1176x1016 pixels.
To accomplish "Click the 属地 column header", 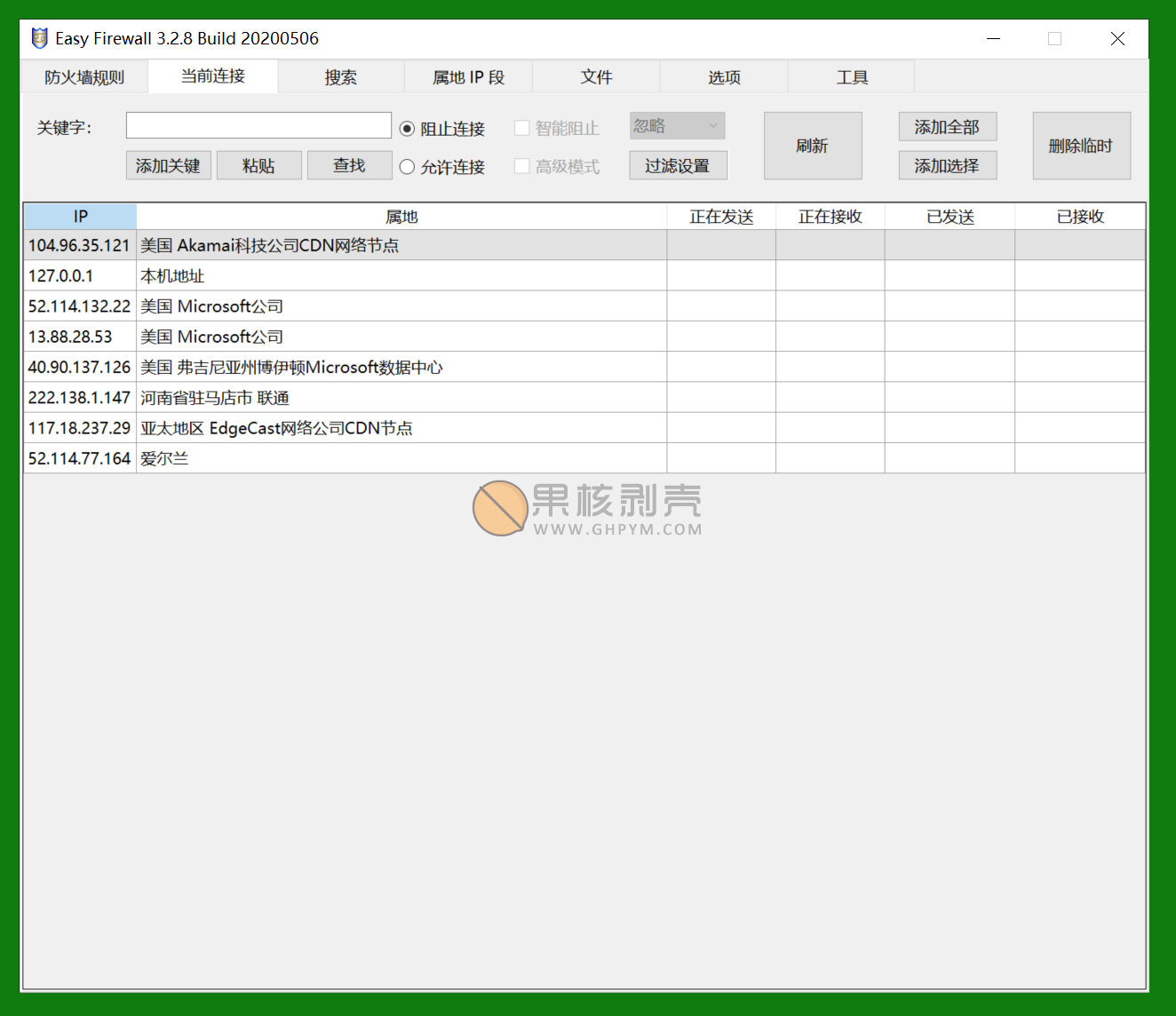I will [x=401, y=217].
